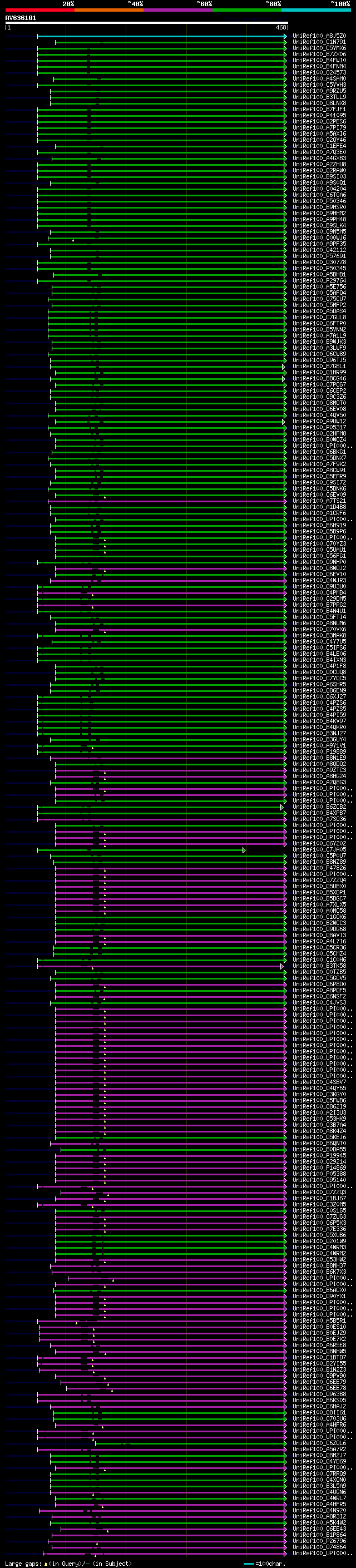Open hit UniRef100_B7ZX06
Viewport: 356px width, 1568px height.
click(x=319, y=54)
